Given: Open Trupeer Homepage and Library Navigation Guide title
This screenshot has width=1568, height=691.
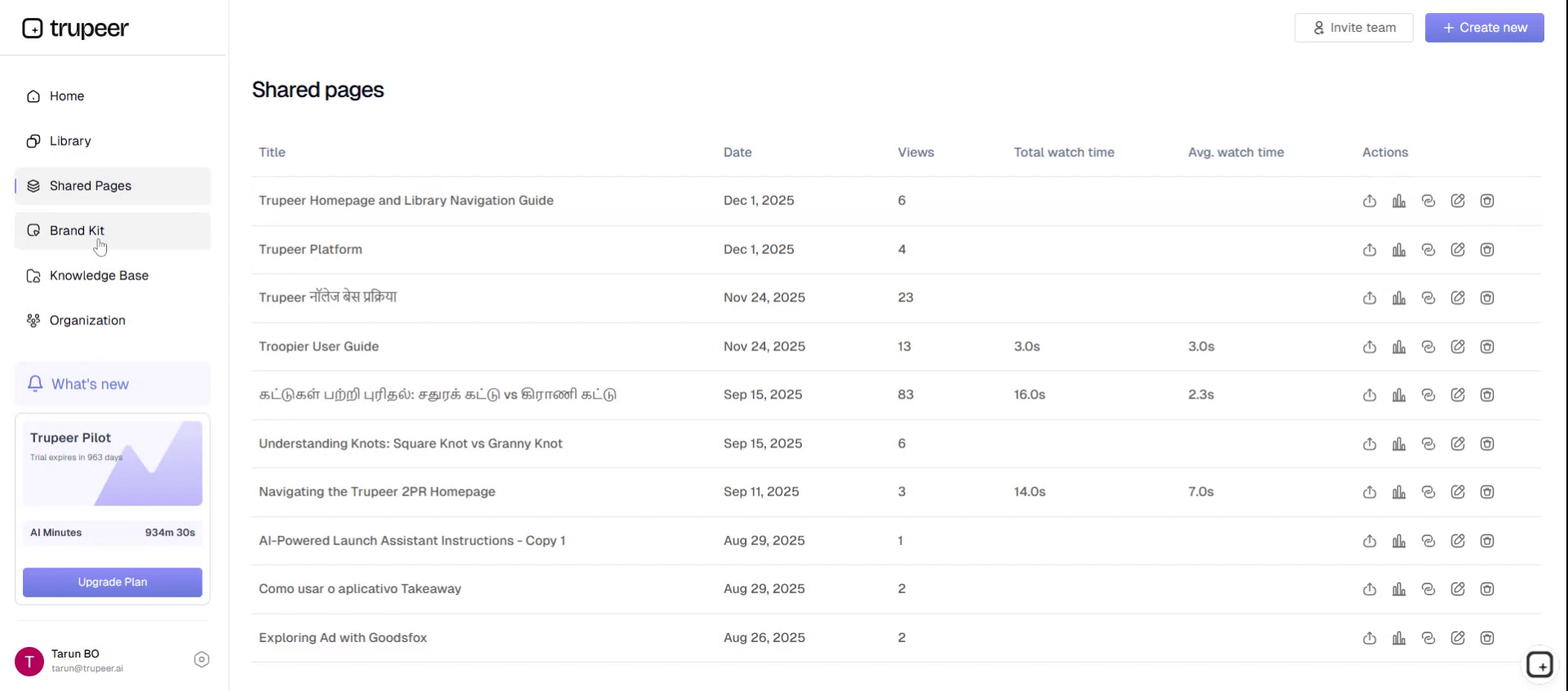Looking at the screenshot, I should click(406, 201).
